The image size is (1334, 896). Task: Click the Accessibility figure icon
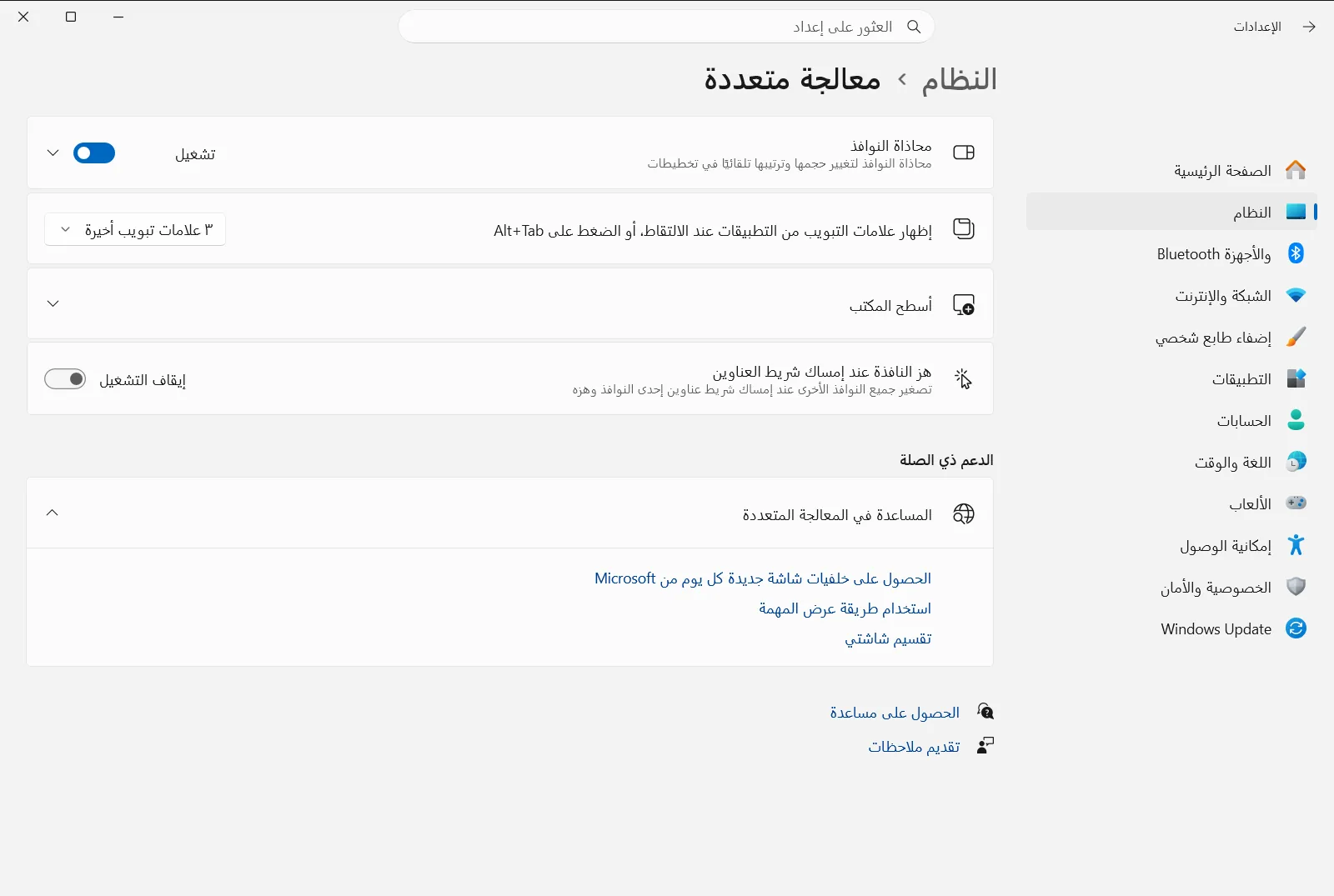pyautogui.click(x=1296, y=545)
